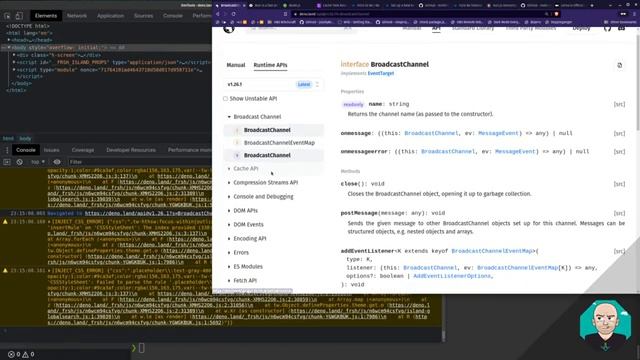Copy the BroadcastChannel interface link icon

click(620, 65)
